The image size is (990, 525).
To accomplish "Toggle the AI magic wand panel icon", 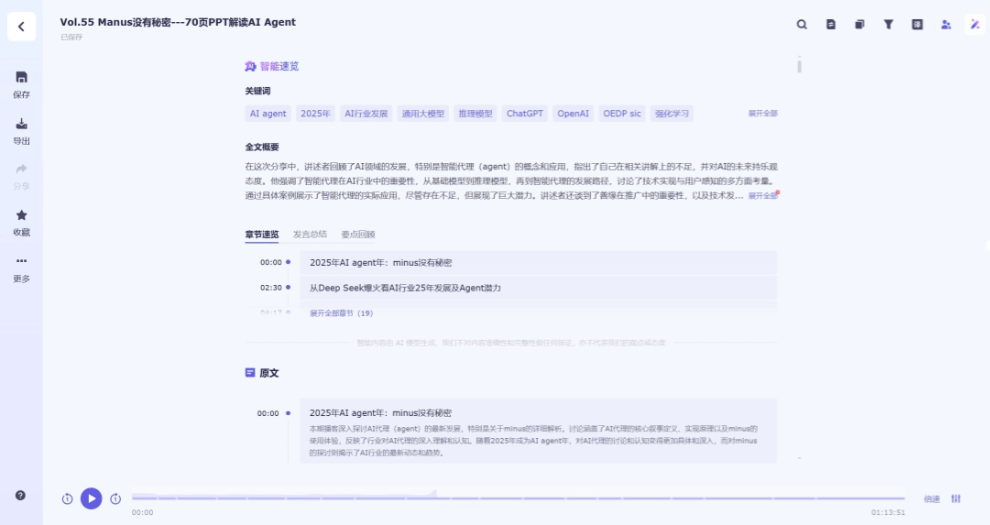I will pyautogui.click(x=975, y=25).
